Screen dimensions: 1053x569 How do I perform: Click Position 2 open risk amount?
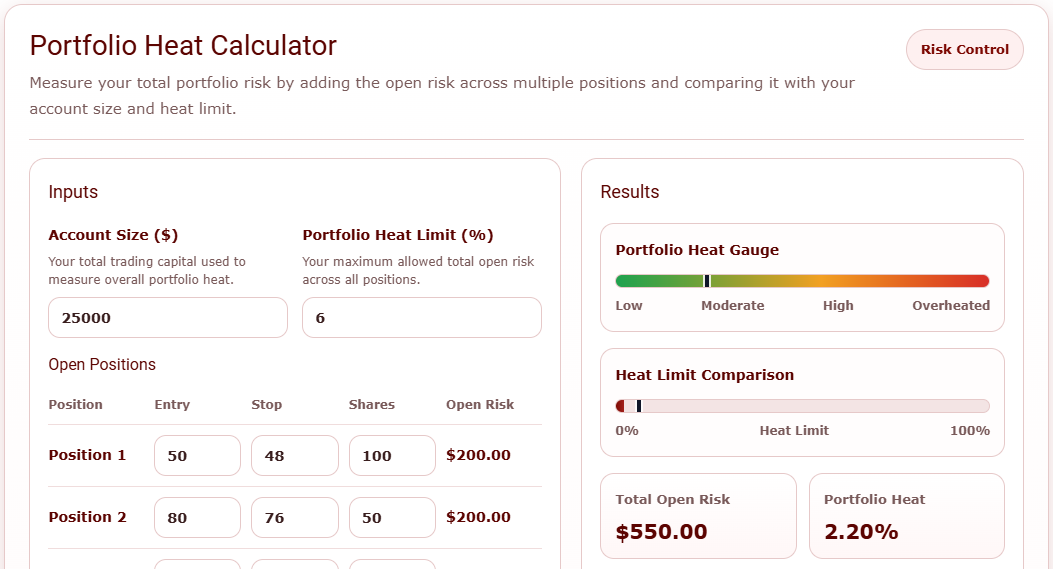pyautogui.click(x=478, y=518)
